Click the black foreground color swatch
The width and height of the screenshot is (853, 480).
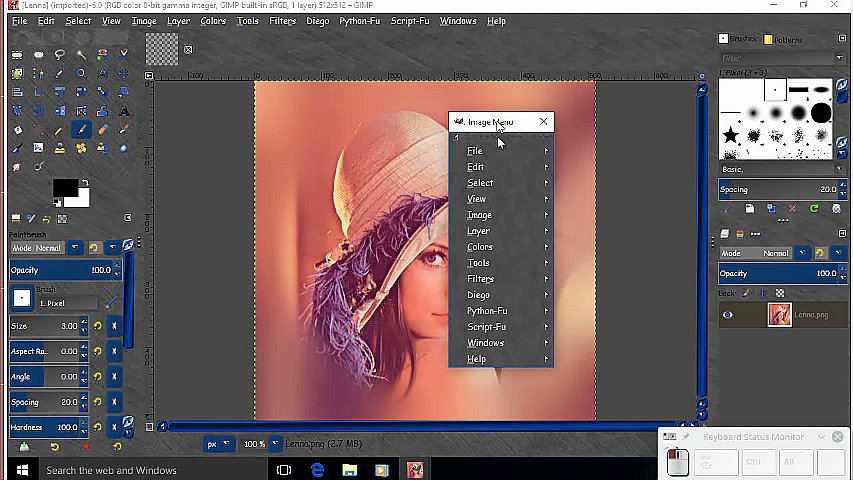[65, 188]
